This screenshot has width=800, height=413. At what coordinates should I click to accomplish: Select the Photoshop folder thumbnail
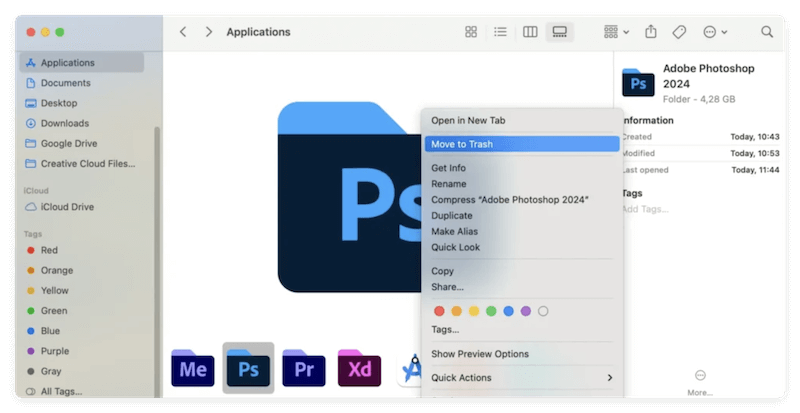point(248,368)
